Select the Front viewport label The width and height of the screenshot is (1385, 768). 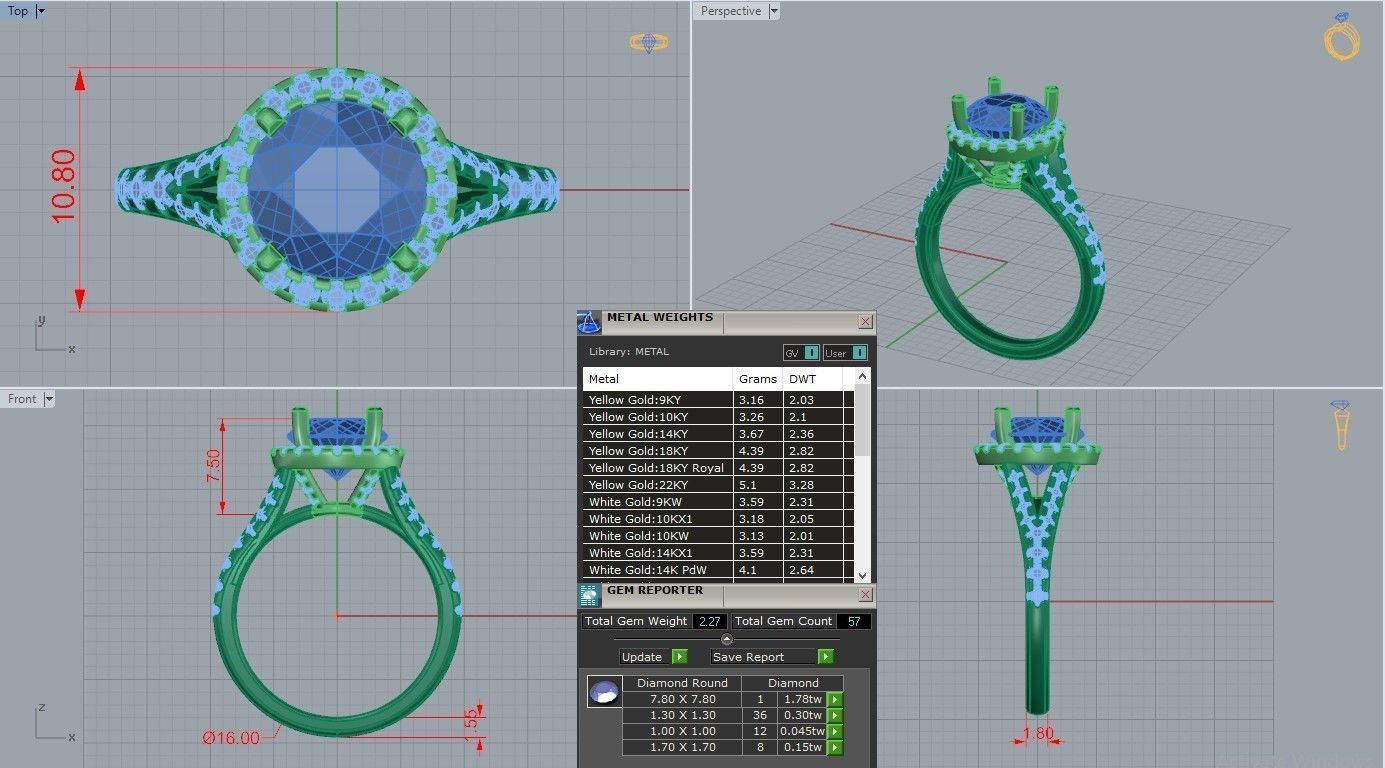22,399
